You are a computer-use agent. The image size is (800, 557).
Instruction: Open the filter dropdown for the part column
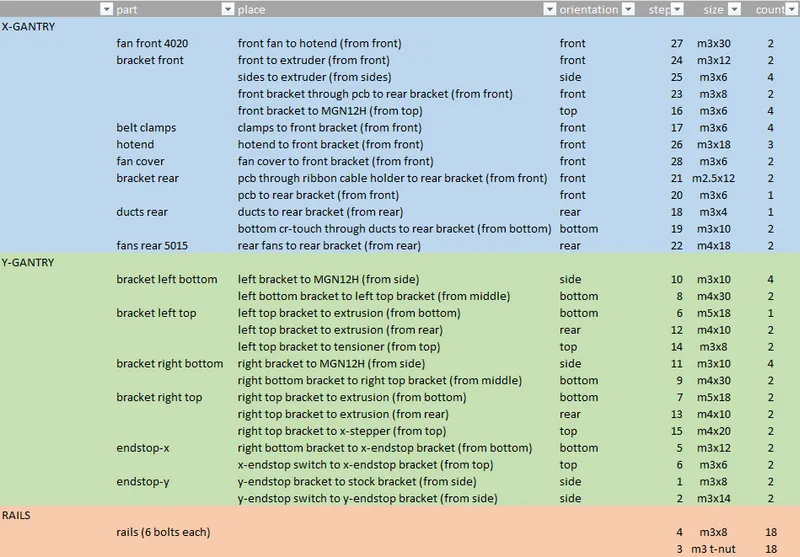pyautogui.click(x=228, y=9)
